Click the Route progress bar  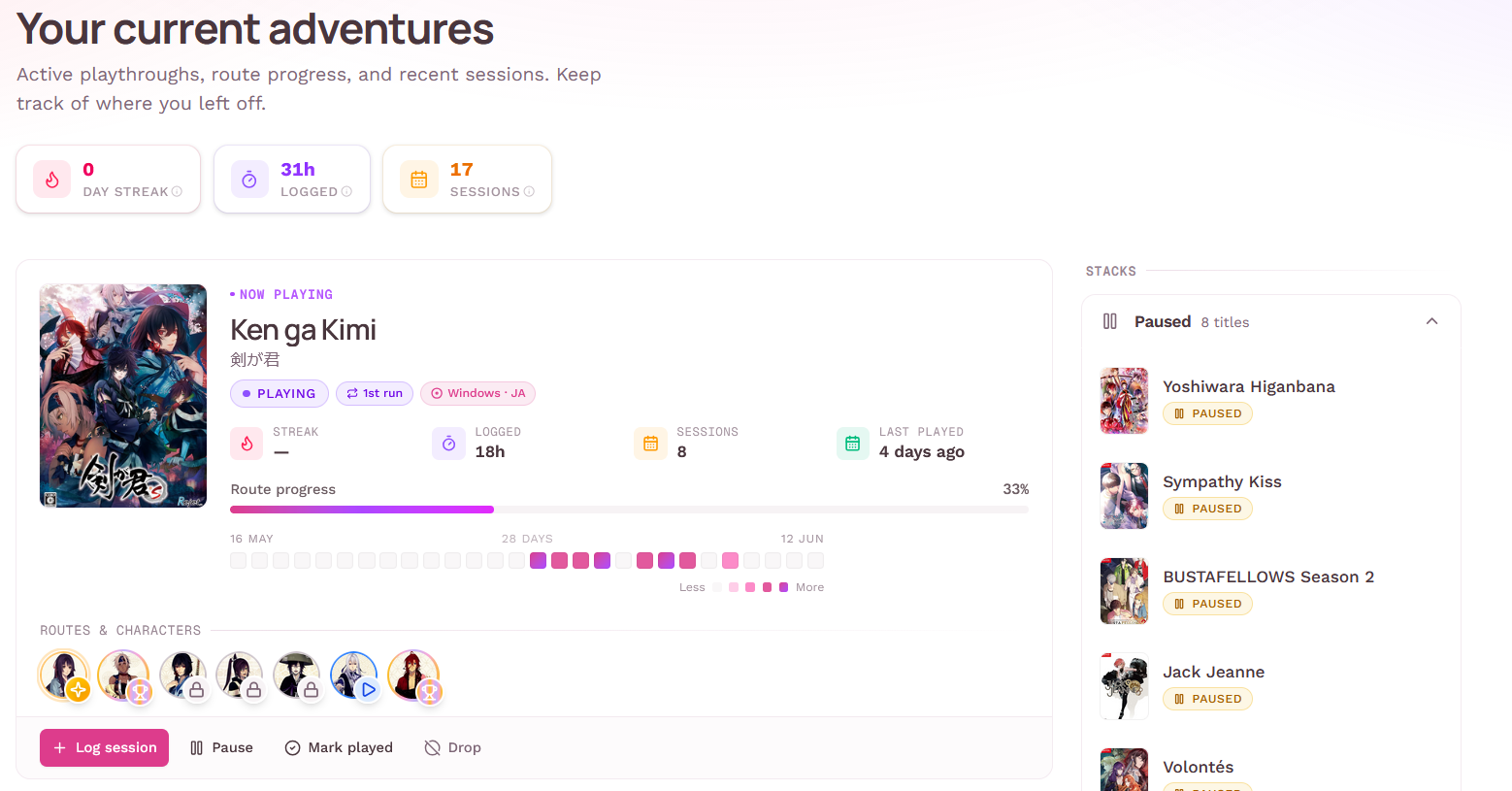coord(629,510)
